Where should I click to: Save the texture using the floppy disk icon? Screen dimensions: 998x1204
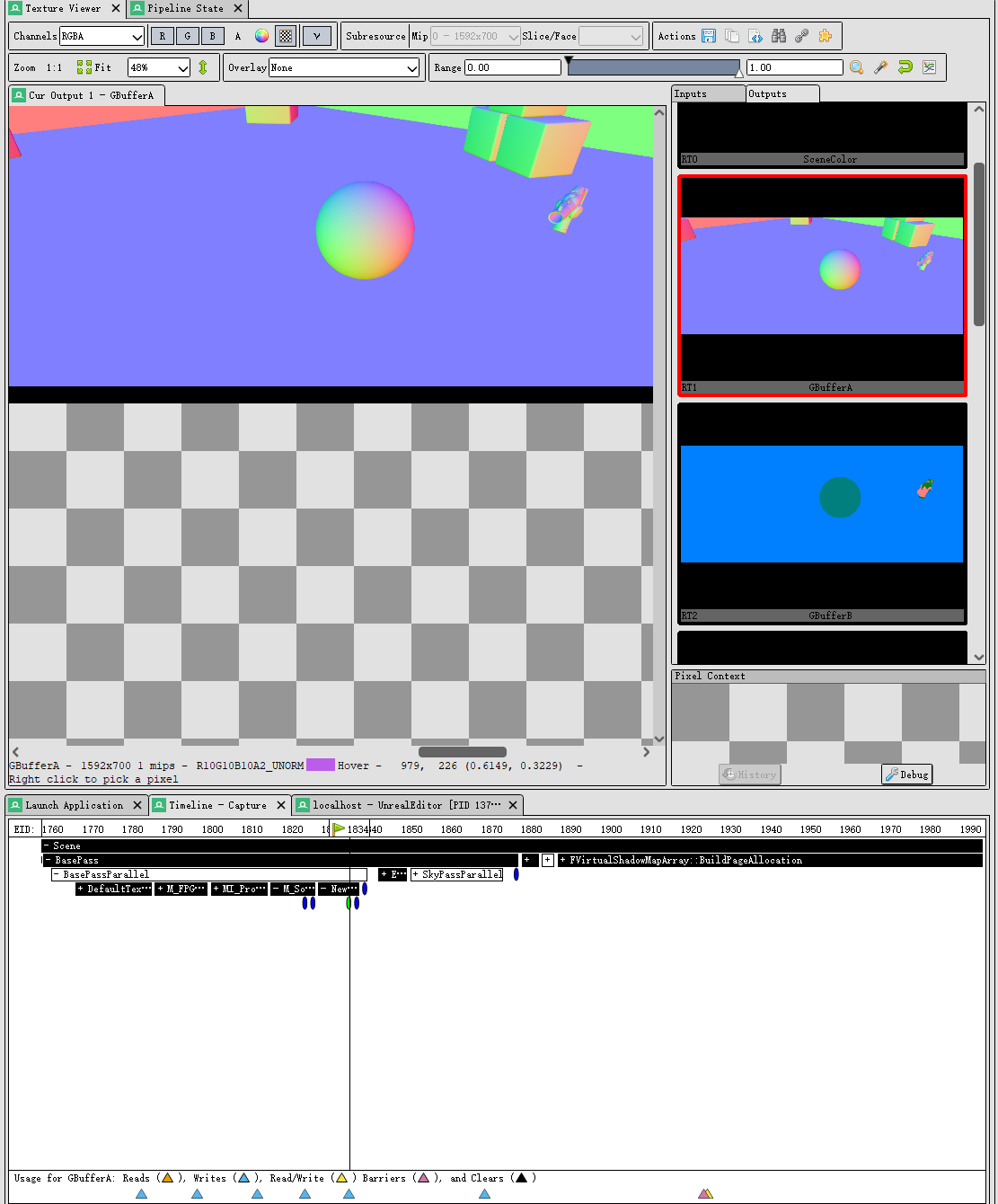(x=709, y=36)
